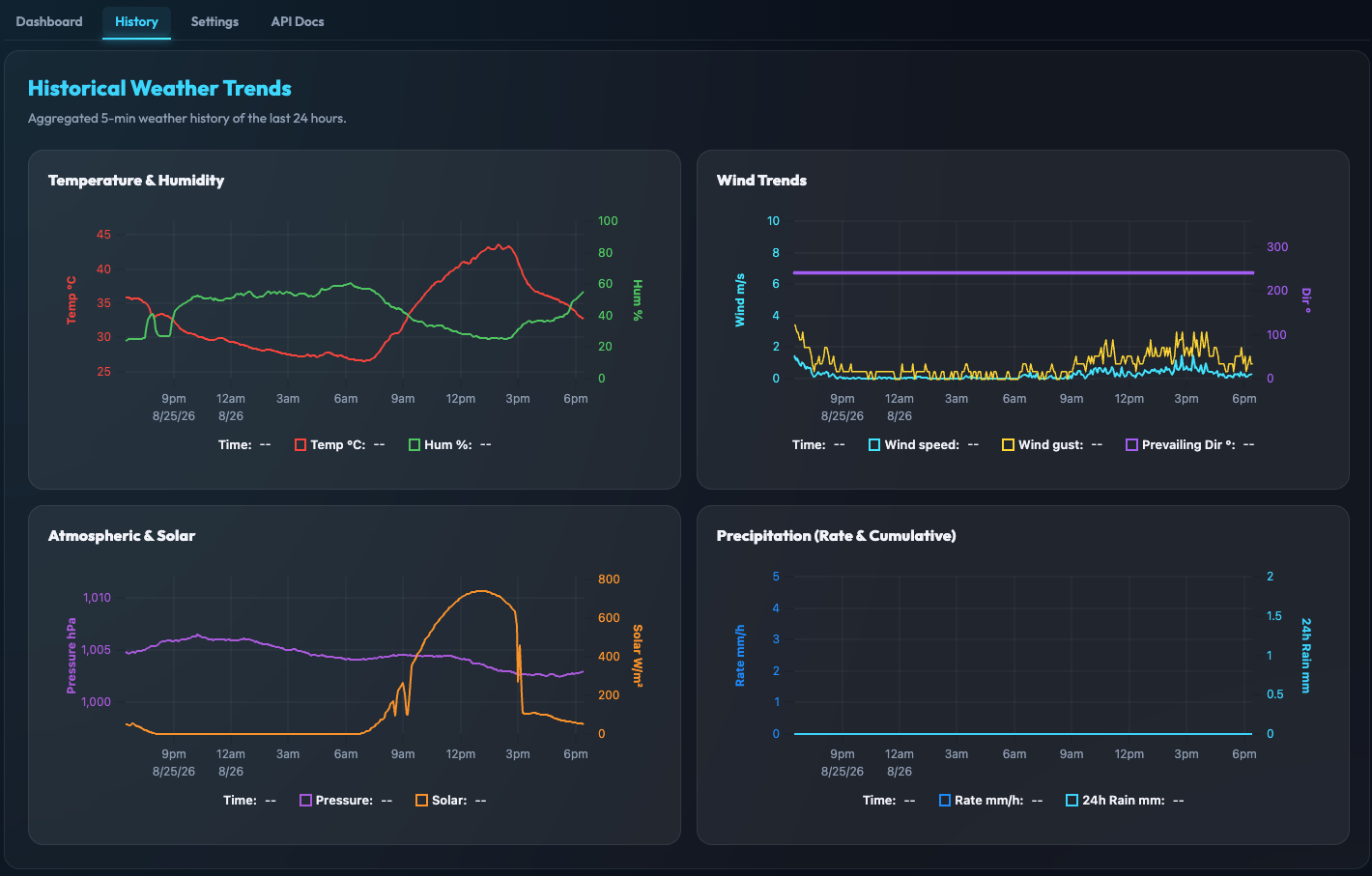Click the Time readout under Temperature chart
The width and height of the screenshot is (1372, 876).
(244, 445)
